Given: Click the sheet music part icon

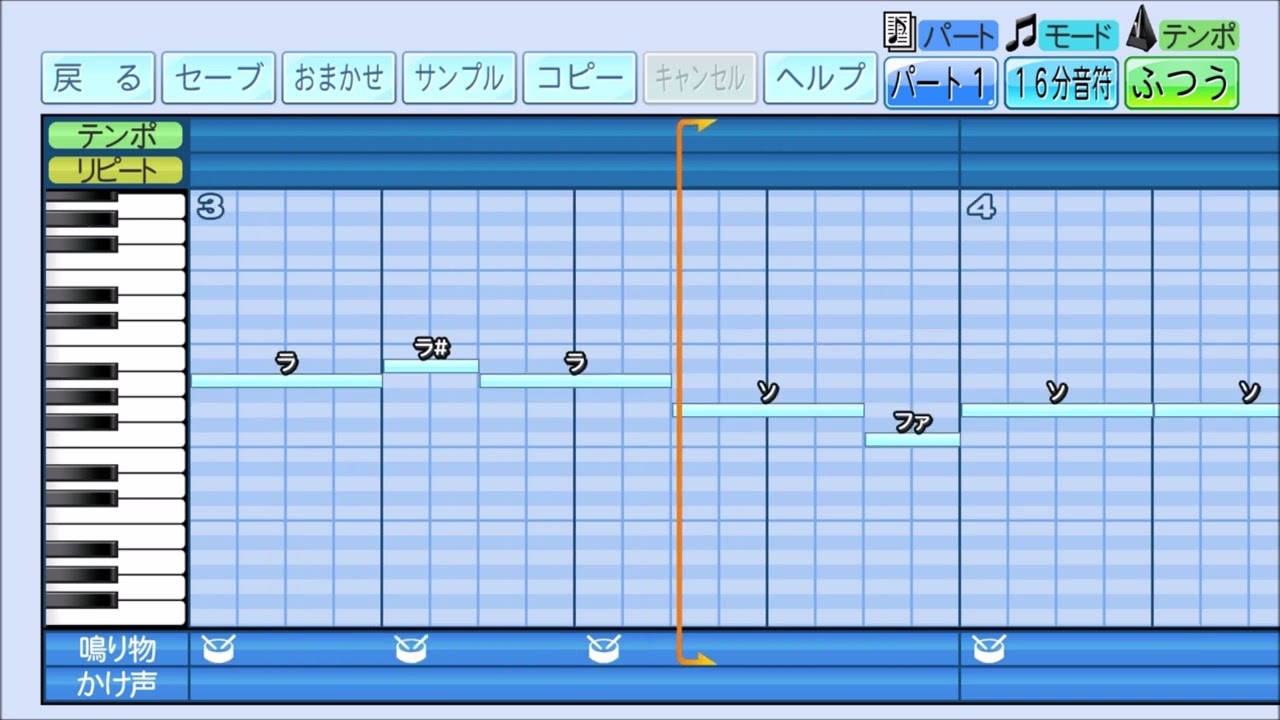Looking at the screenshot, I should [900, 33].
